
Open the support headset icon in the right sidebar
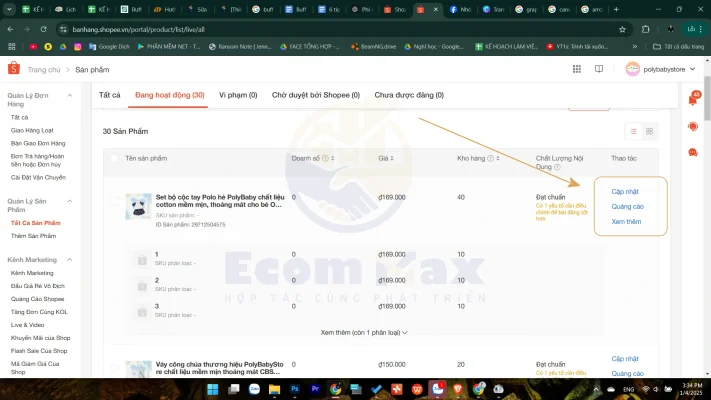(x=693, y=127)
